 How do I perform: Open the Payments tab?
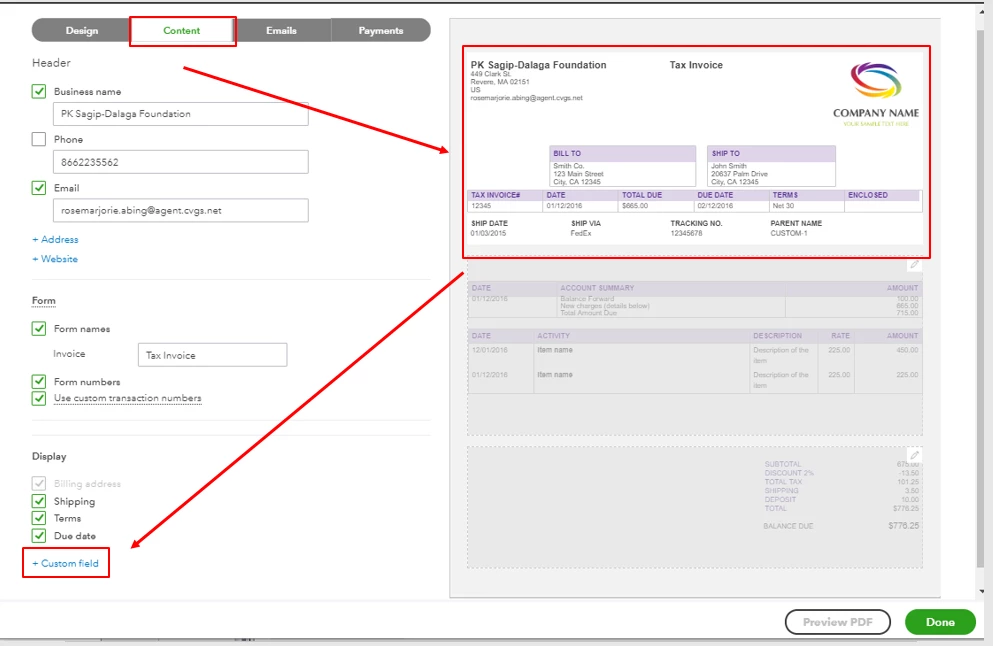[381, 30]
